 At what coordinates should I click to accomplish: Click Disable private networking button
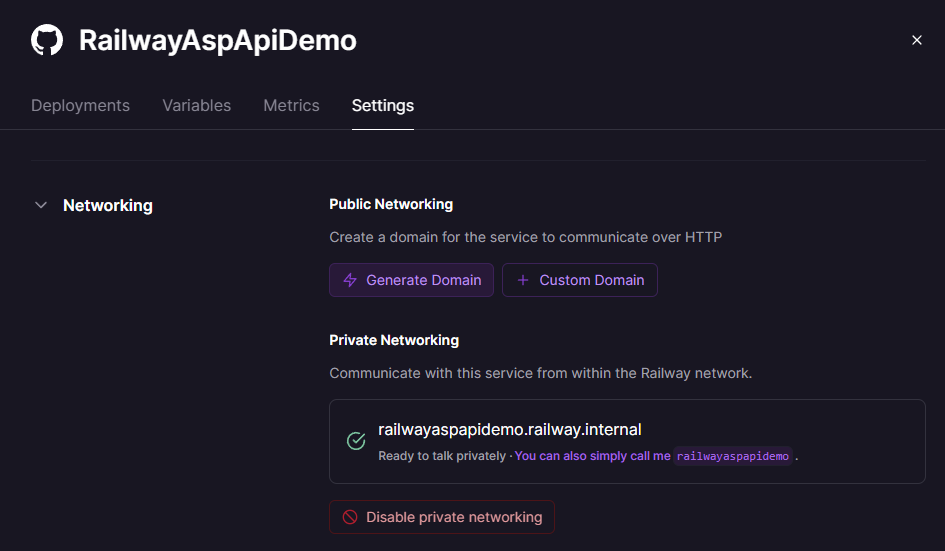point(442,517)
